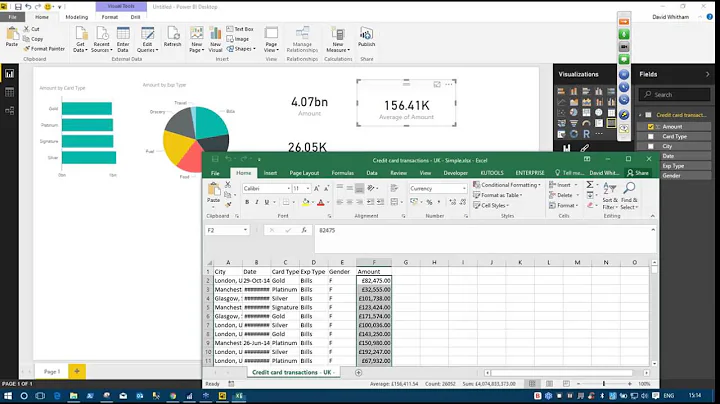720x404 pixels.
Task: Open the Format paint roller pane
Action: coord(584,148)
